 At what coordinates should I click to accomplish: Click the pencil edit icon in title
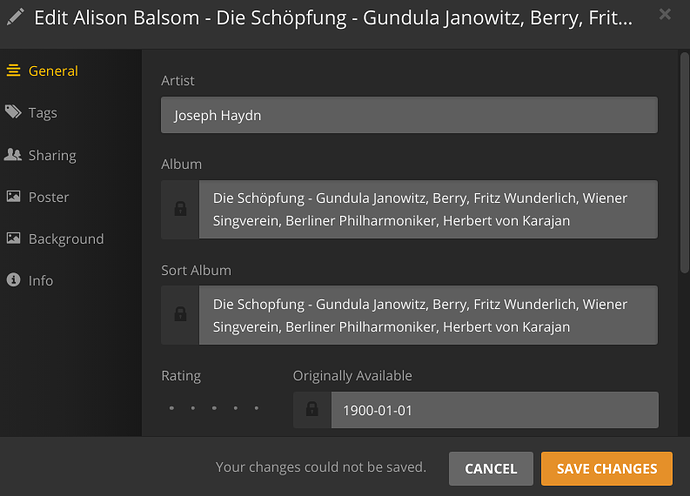coord(16,17)
